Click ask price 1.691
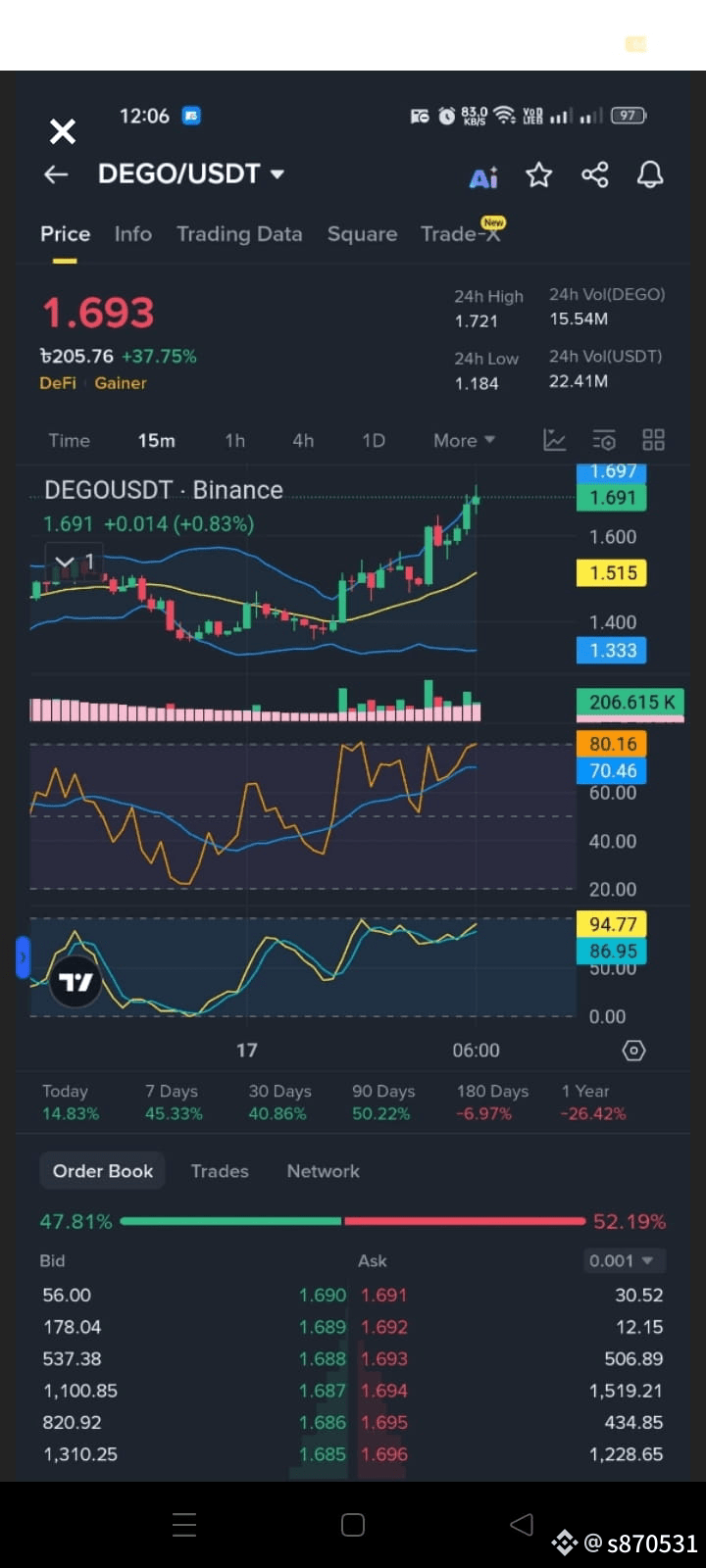Viewport: 706px width, 1568px height. [383, 1295]
